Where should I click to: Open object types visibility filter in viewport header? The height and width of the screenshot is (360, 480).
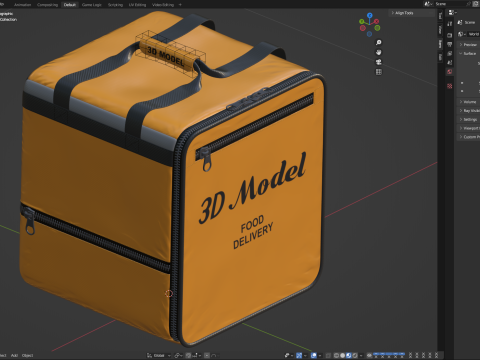click(x=288, y=355)
